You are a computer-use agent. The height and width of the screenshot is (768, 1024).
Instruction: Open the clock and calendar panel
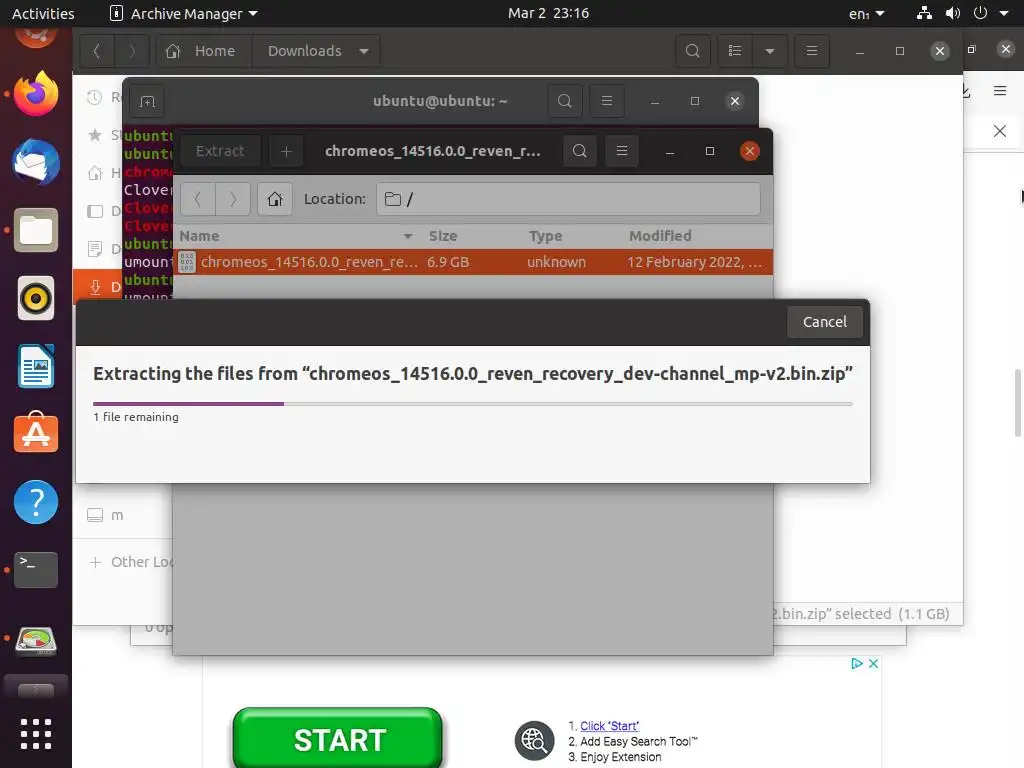(x=549, y=13)
